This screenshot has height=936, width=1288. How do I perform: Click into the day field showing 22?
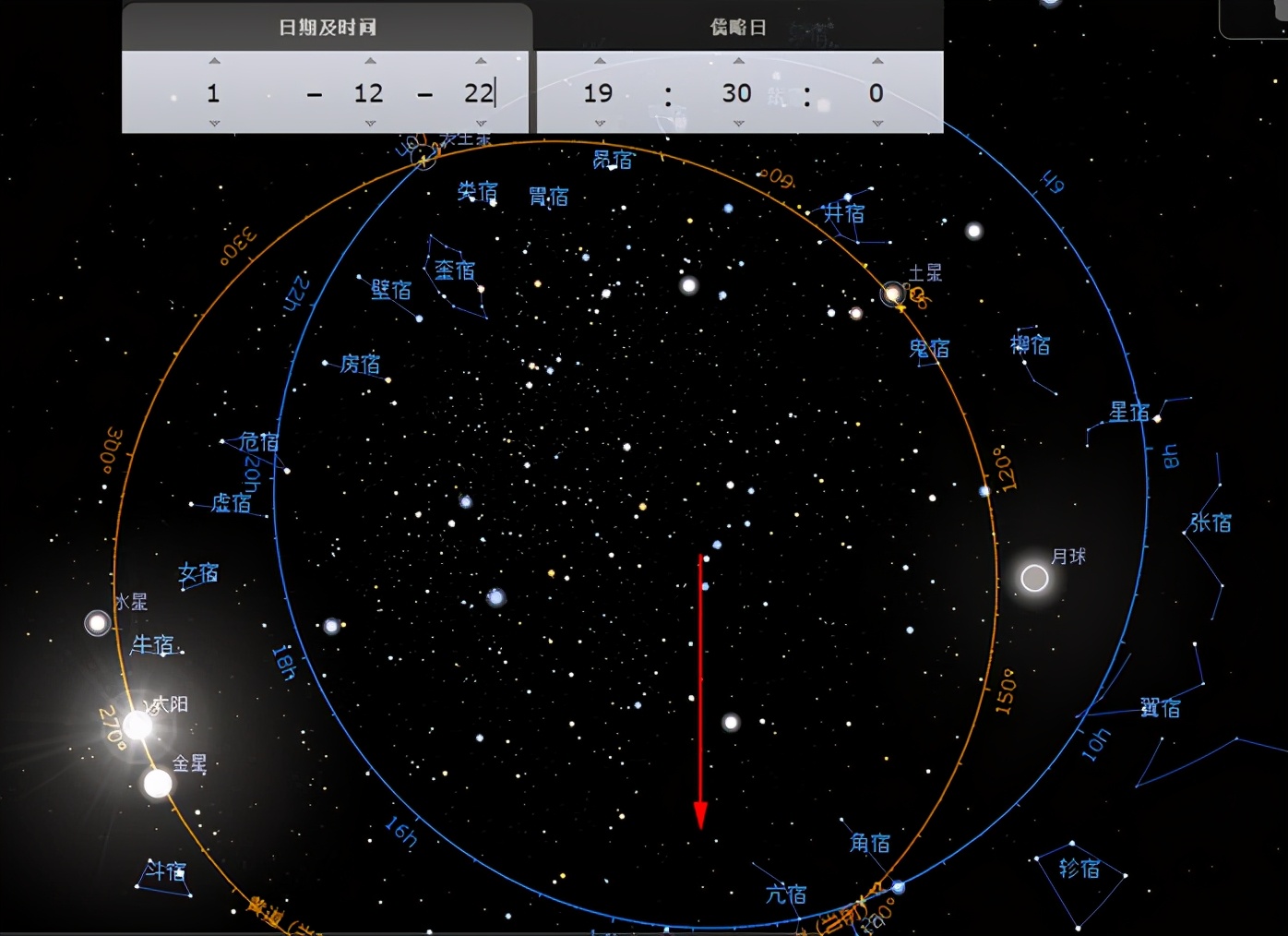pyautogui.click(x=478, y=93)
